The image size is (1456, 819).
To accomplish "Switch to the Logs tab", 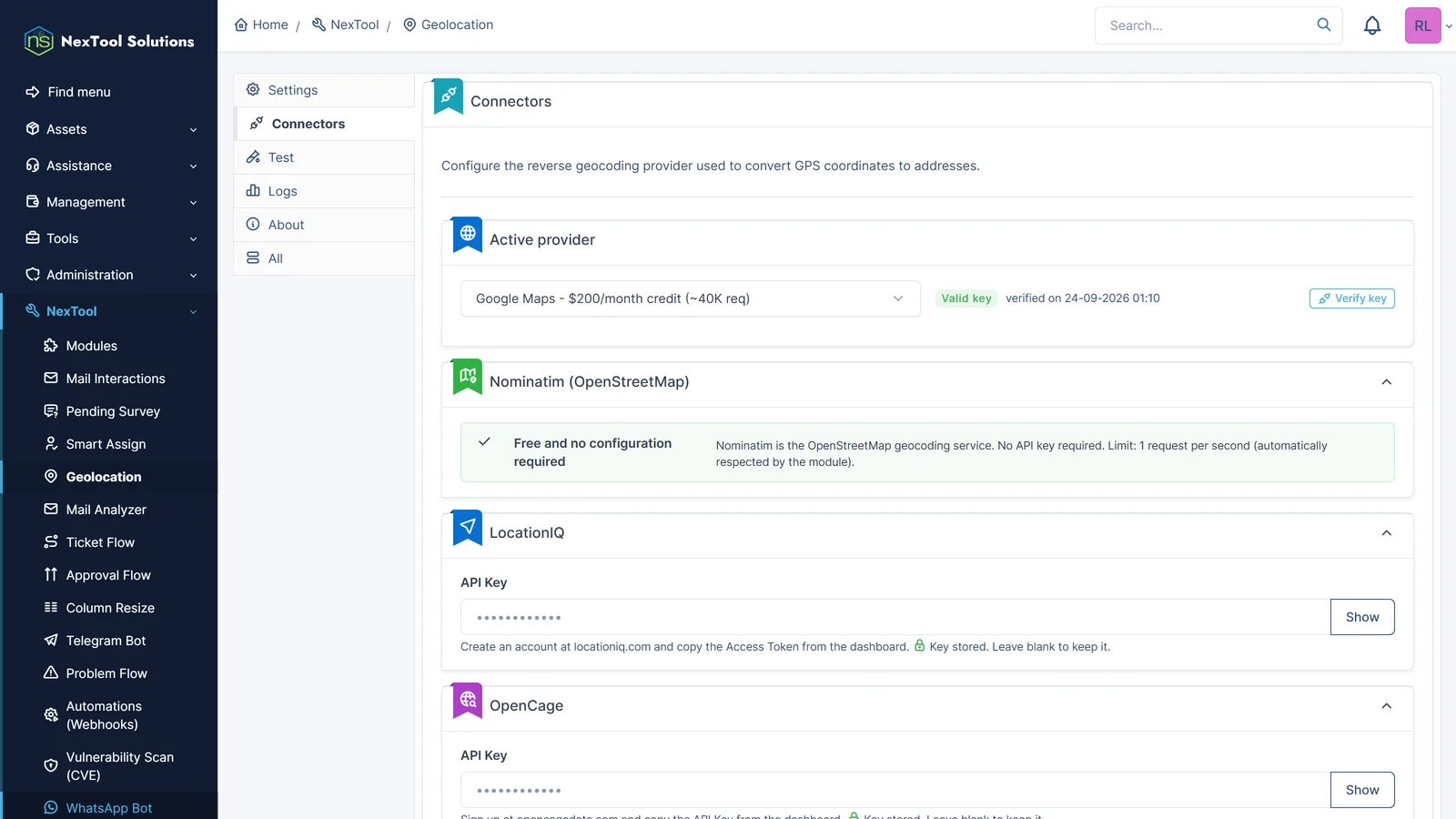I will point(324,191).
